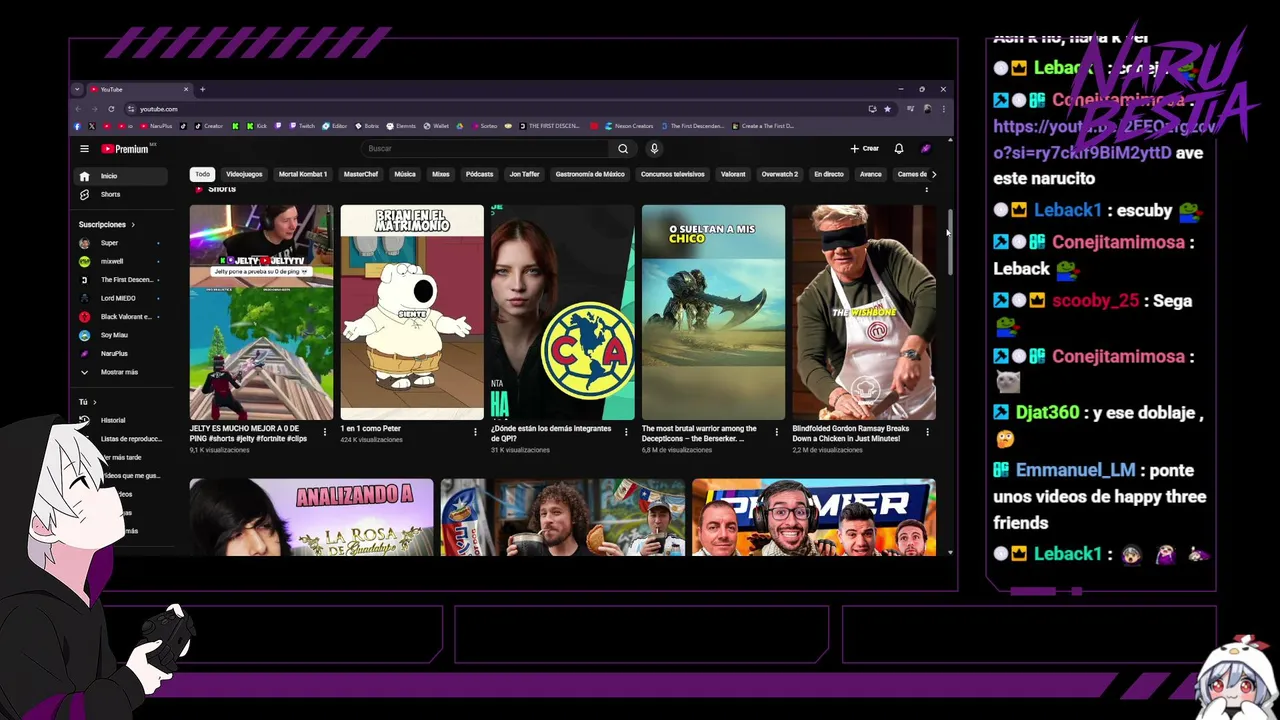This screenshot has height=720, width=1280.
Task: Select the Videojuegos filter chip
Action: pos(244,174)
